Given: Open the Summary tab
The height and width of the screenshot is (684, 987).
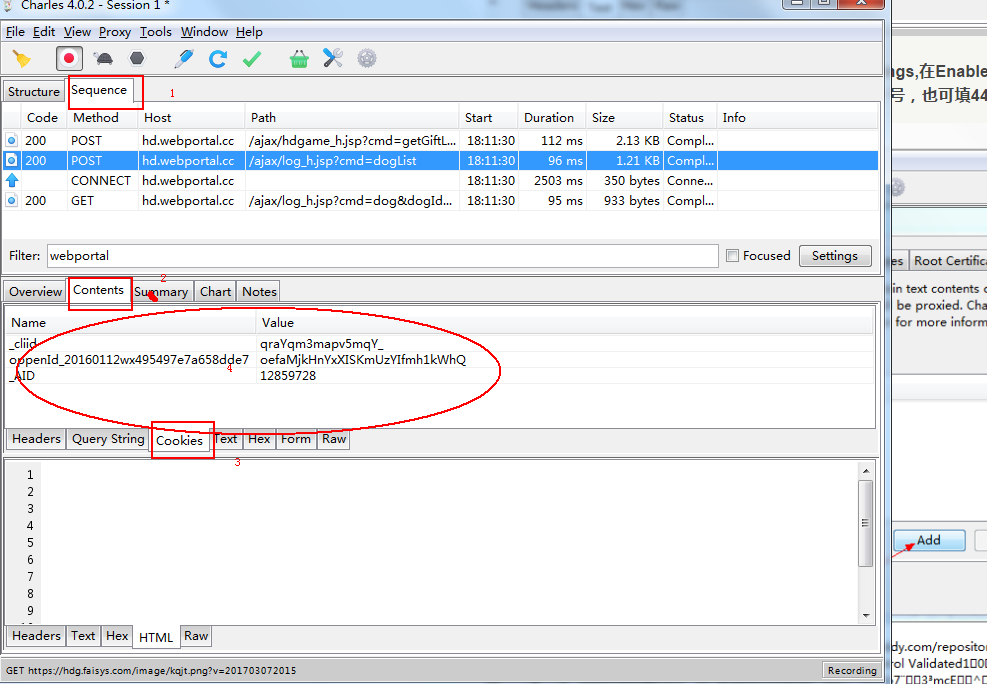Looking at the screenshot, I should [x=161, y=292].
